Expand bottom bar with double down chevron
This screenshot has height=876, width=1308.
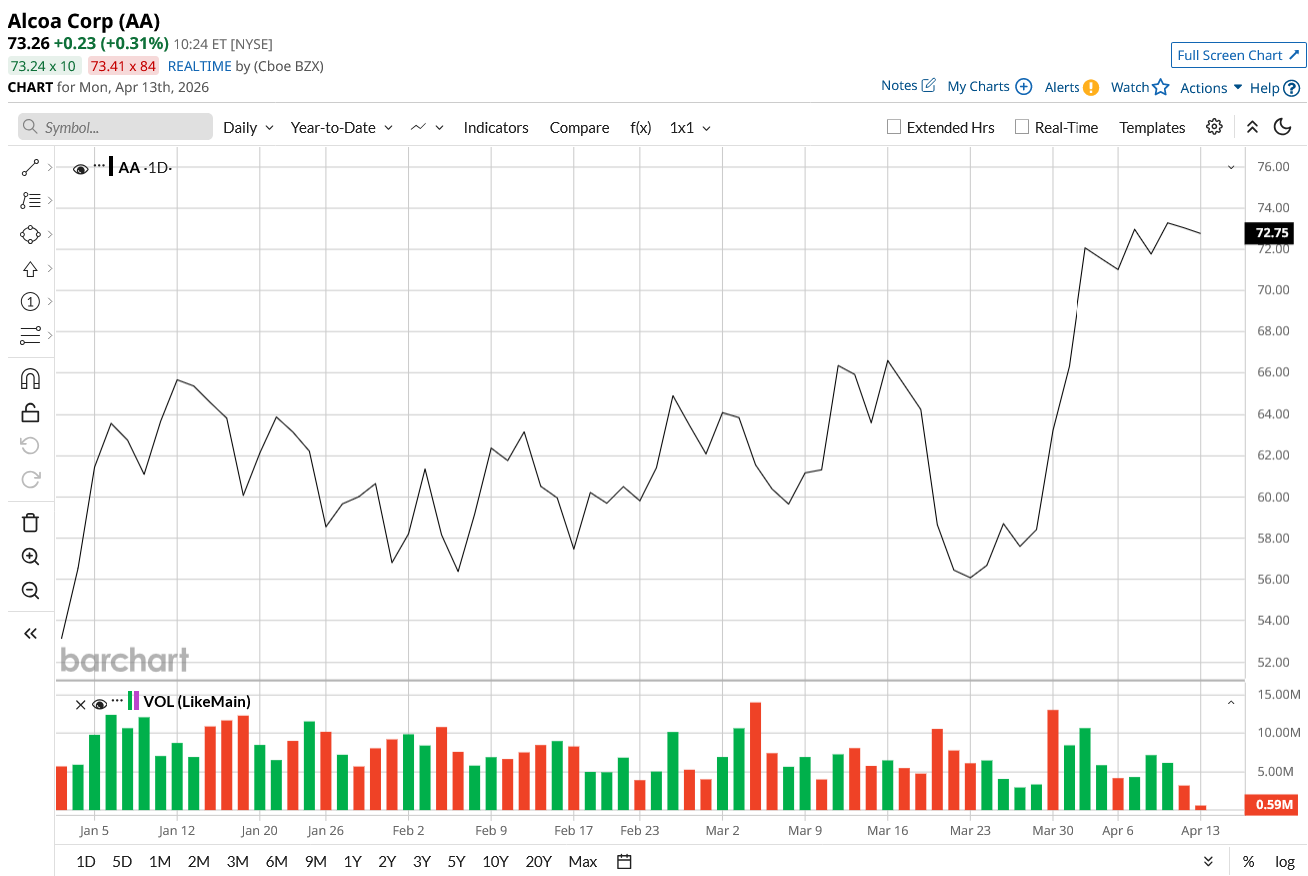pyautogui.click(x=1209, y=862)
